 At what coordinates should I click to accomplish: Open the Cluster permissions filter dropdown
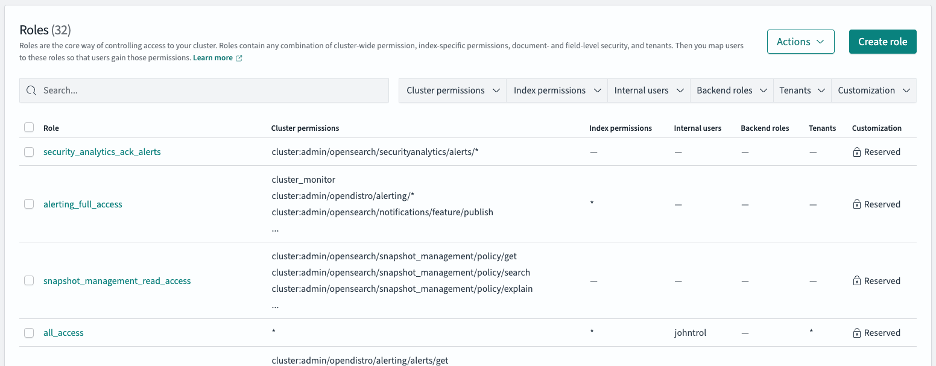coord(452,91)
